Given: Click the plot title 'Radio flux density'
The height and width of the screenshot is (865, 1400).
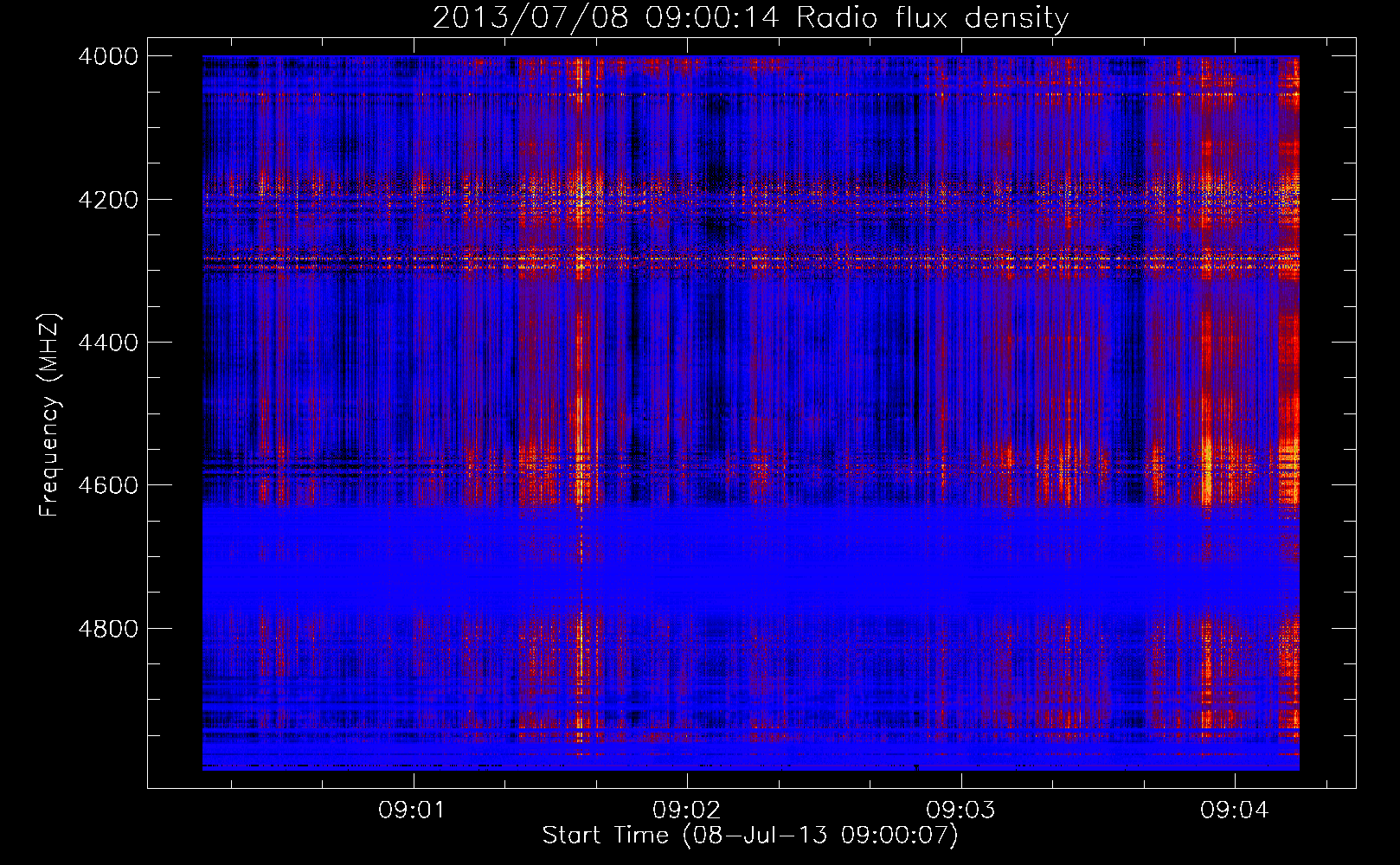Looking at the screenshot, I should pos(933,18).
